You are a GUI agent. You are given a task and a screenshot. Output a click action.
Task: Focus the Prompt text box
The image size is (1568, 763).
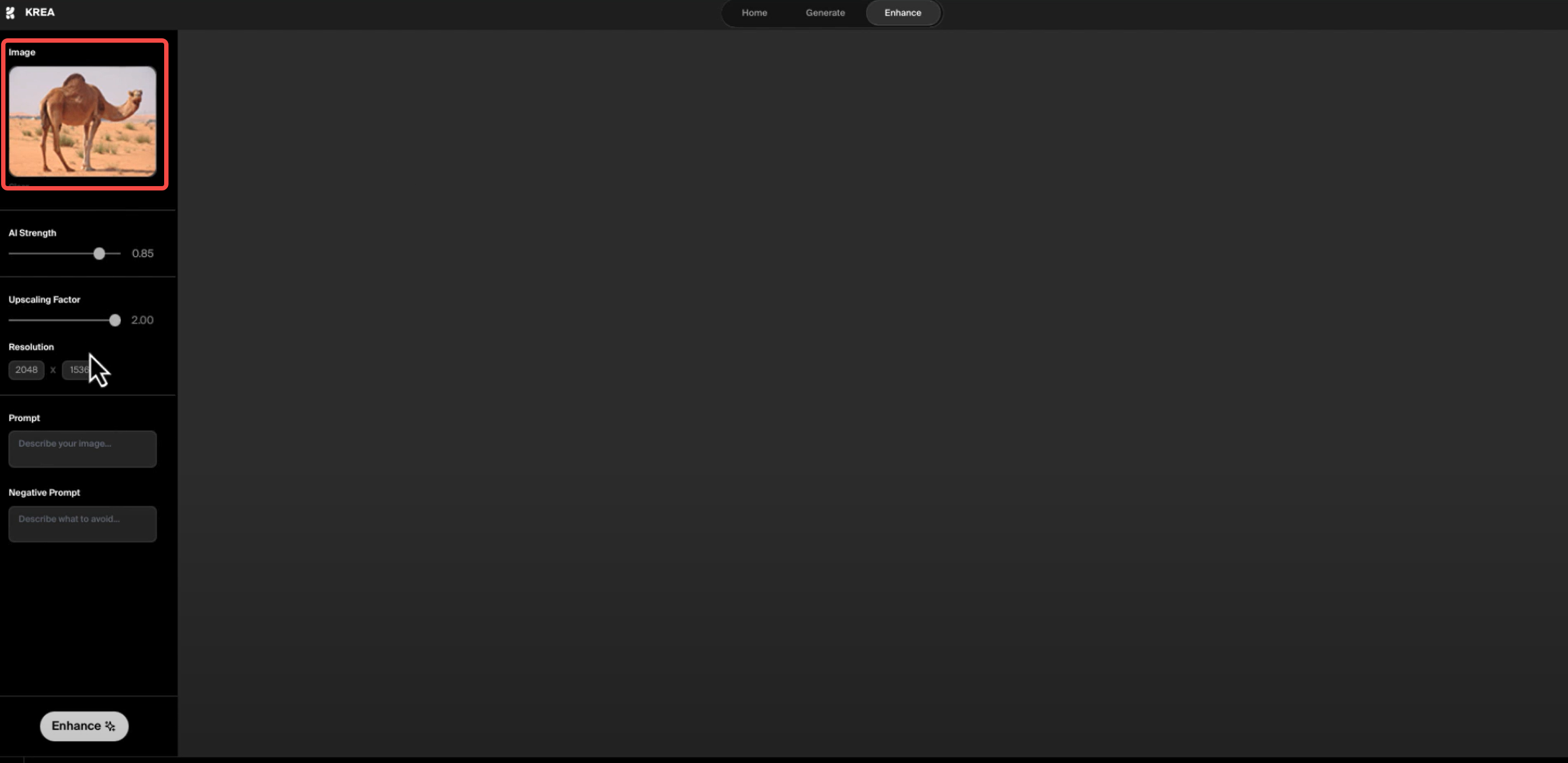tap(82, 449)
